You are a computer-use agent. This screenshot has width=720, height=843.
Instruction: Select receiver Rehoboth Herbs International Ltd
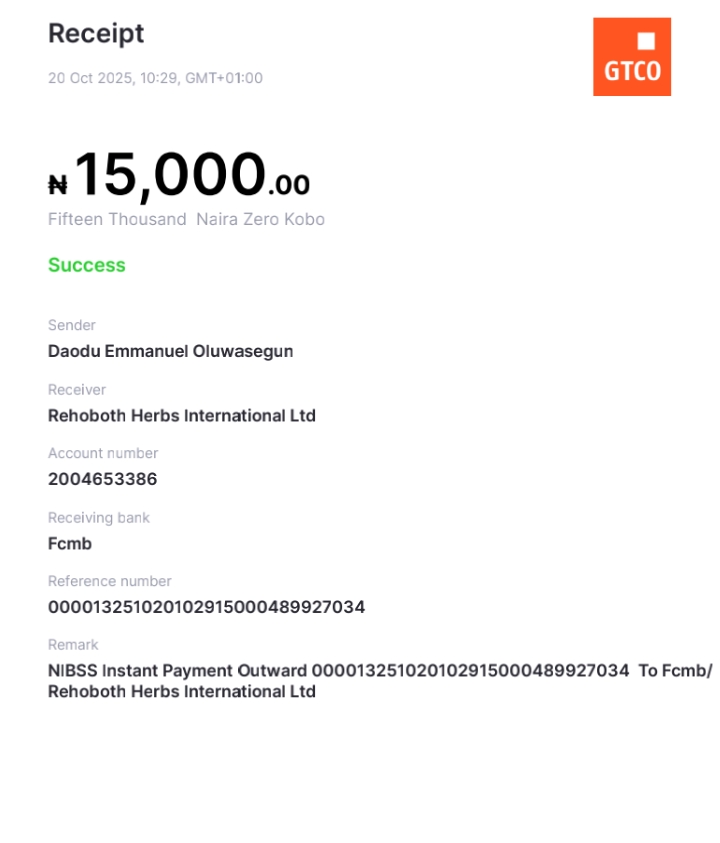click(182, 415)
